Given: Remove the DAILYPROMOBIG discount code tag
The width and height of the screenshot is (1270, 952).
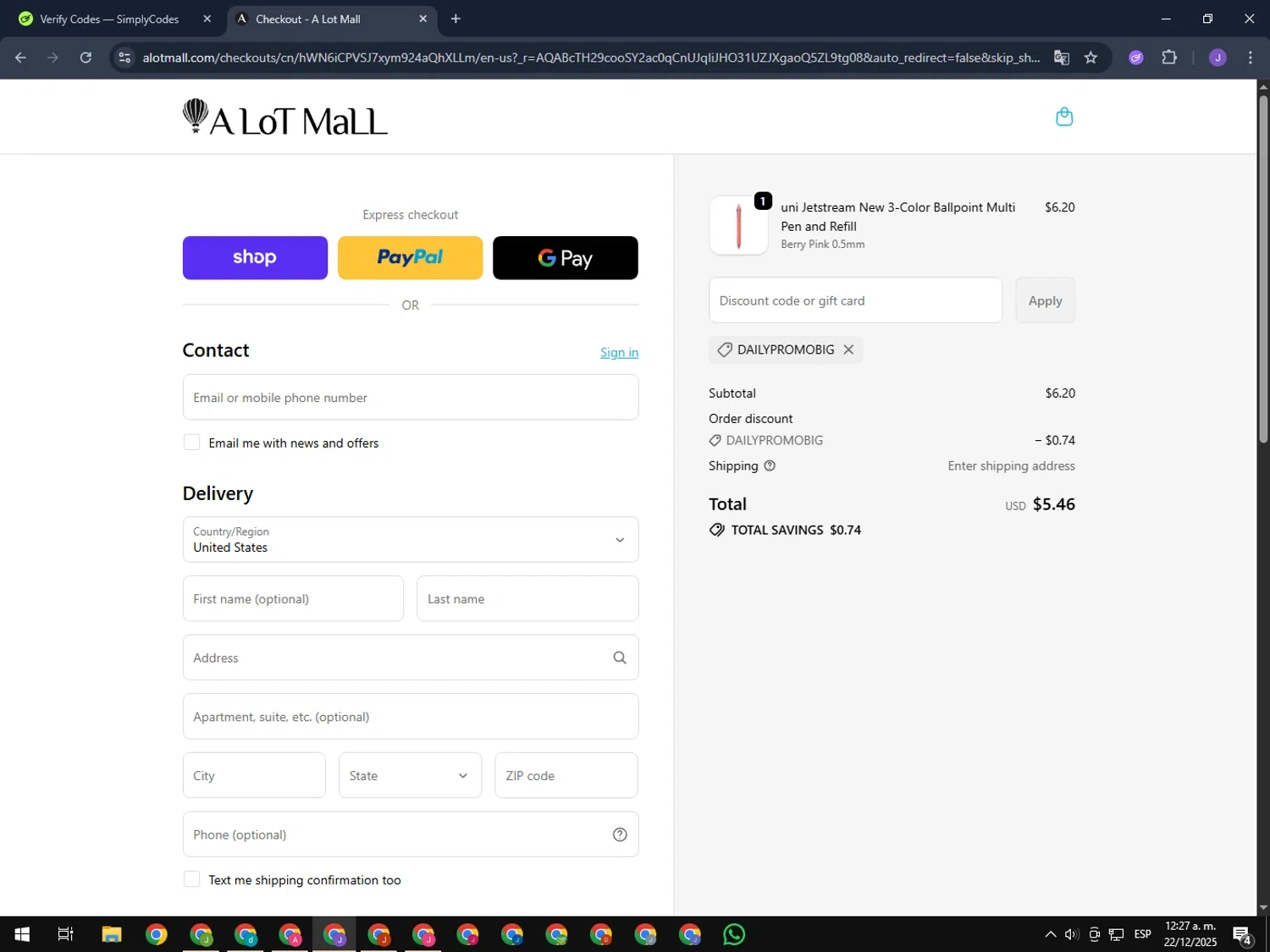Looking at the screenshot, I should click(x=848, y=349).
